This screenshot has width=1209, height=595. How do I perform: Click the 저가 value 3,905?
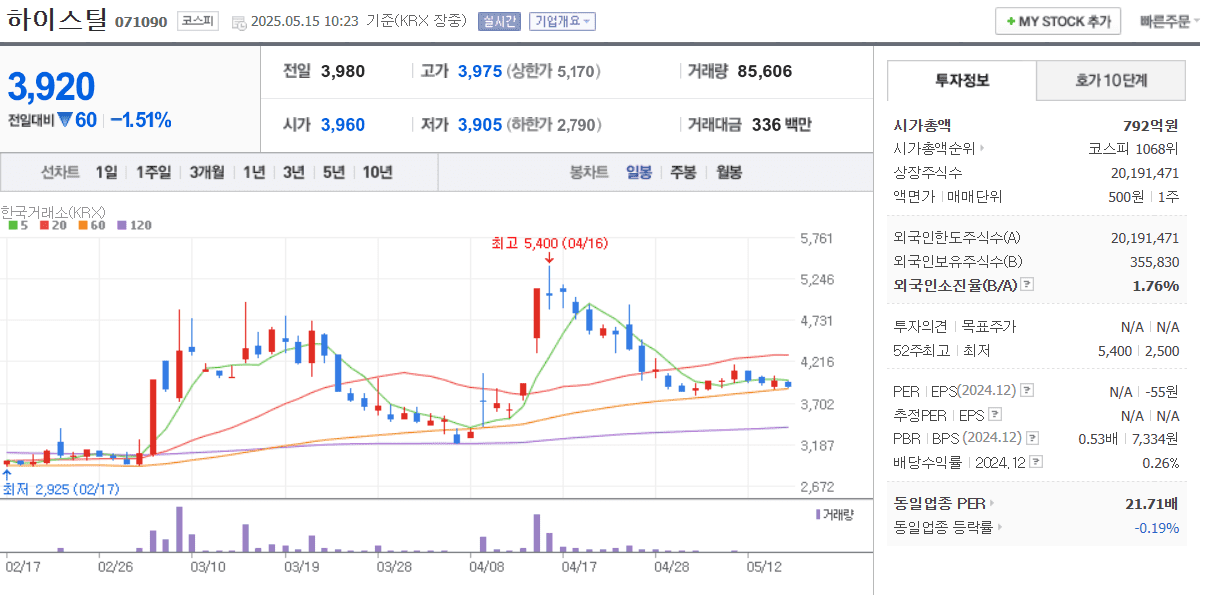tap(480, 125)
